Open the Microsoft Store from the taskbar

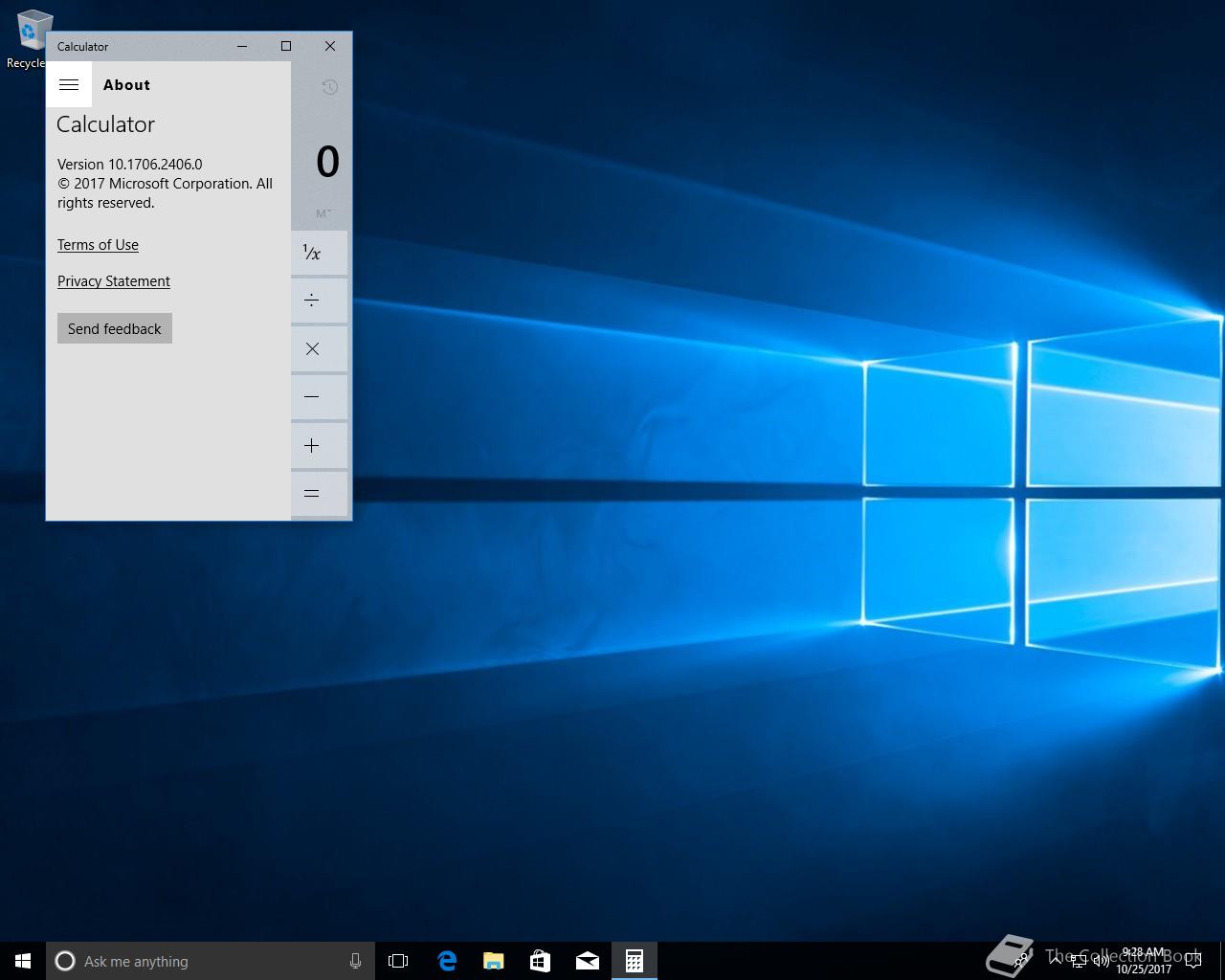tap(540, 961)
